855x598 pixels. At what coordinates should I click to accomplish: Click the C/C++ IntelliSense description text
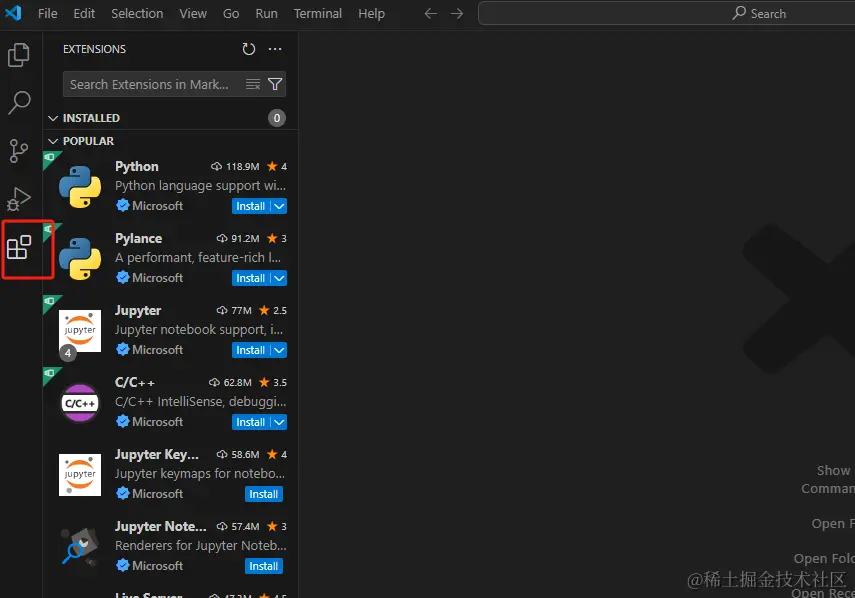coord(201,402)
